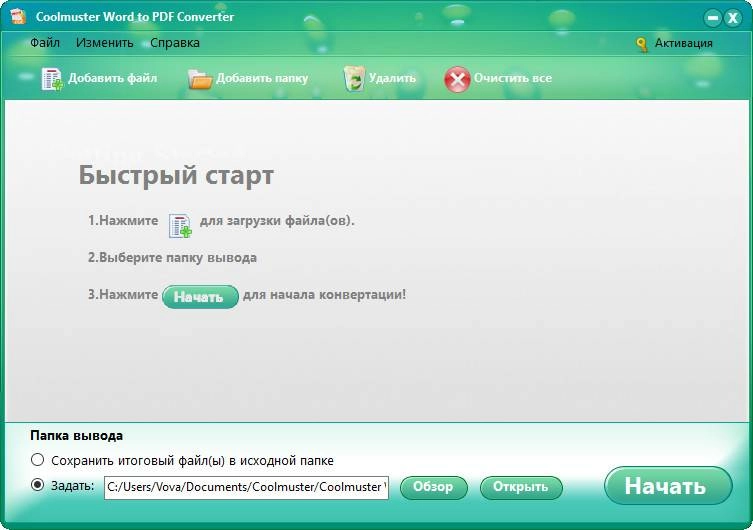Open the Файл menu

[45, 43]
